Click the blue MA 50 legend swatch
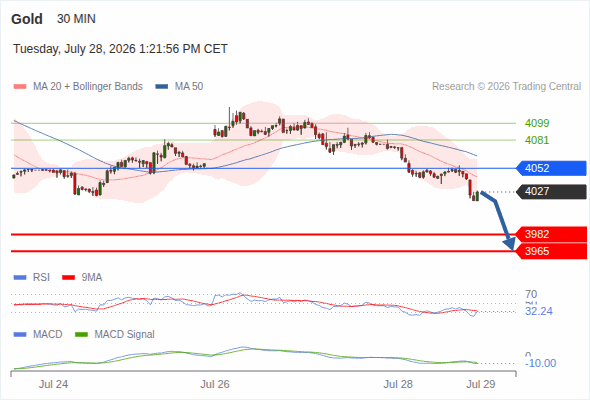Viewport: 590px width, 400px height. (162, 87)
